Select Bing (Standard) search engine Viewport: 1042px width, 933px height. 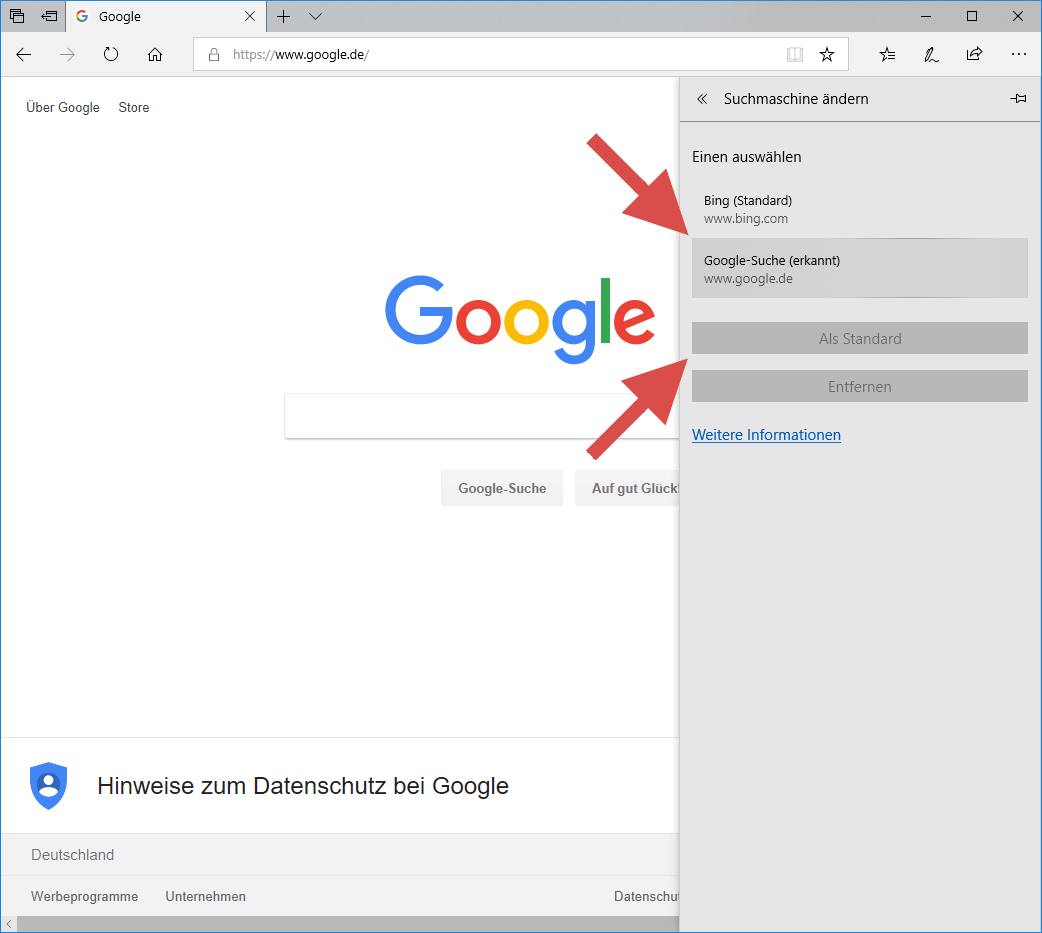click(x=859, y=209)
